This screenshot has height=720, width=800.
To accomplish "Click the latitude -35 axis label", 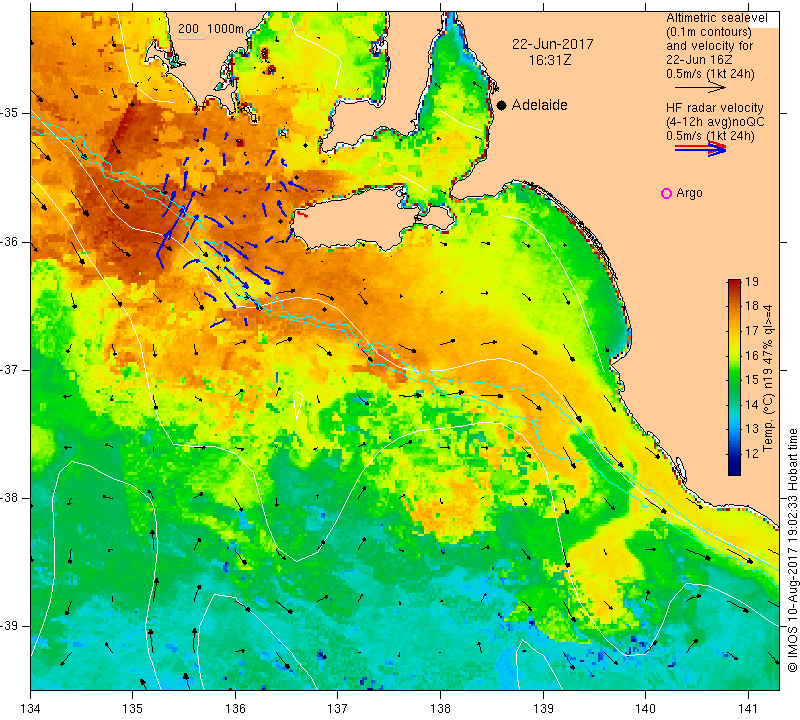I will pos(9,113).
